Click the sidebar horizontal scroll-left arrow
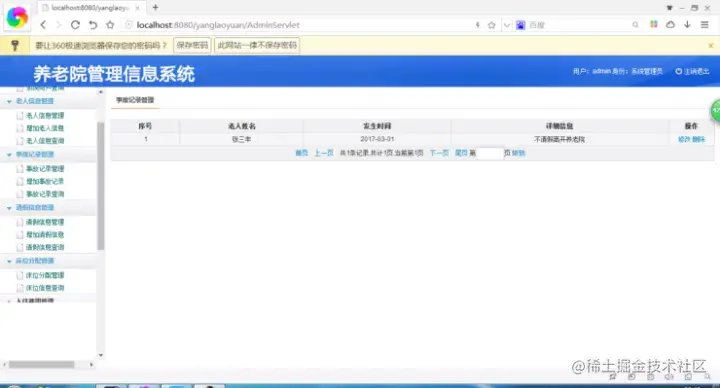Screen dimensions: 720x388 point(5,365)
